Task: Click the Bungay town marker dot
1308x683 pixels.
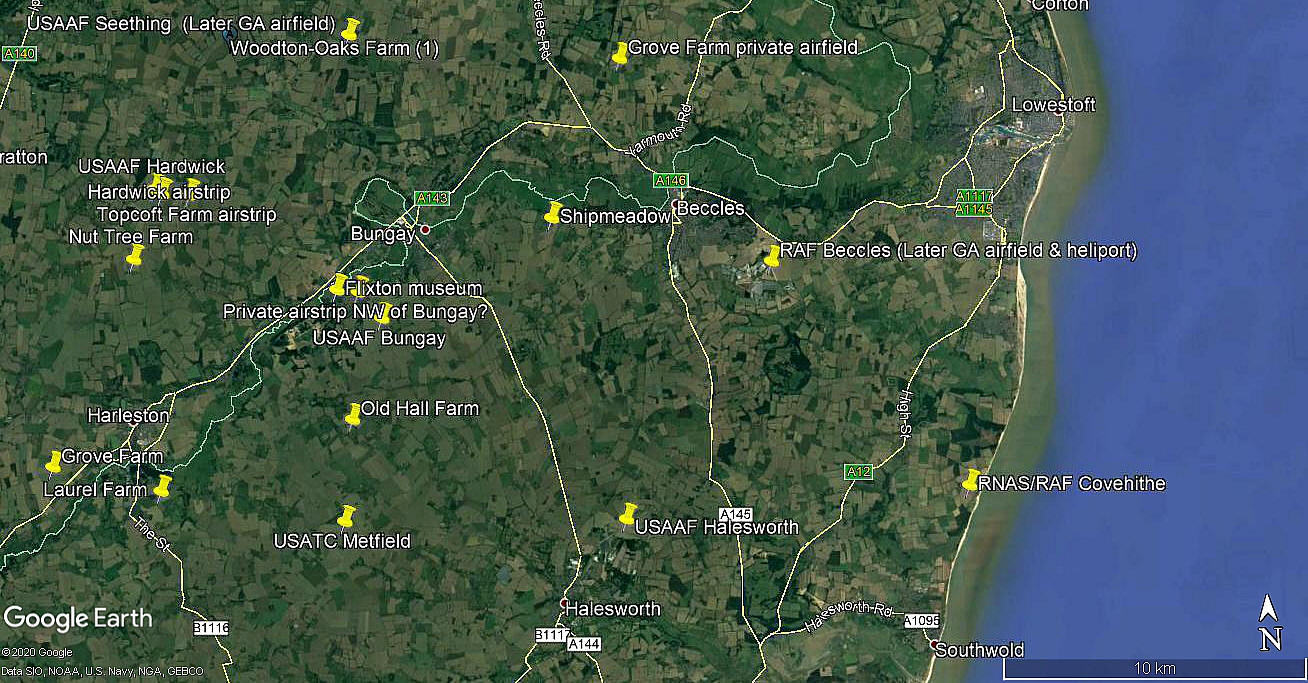Action: [424, 230]
